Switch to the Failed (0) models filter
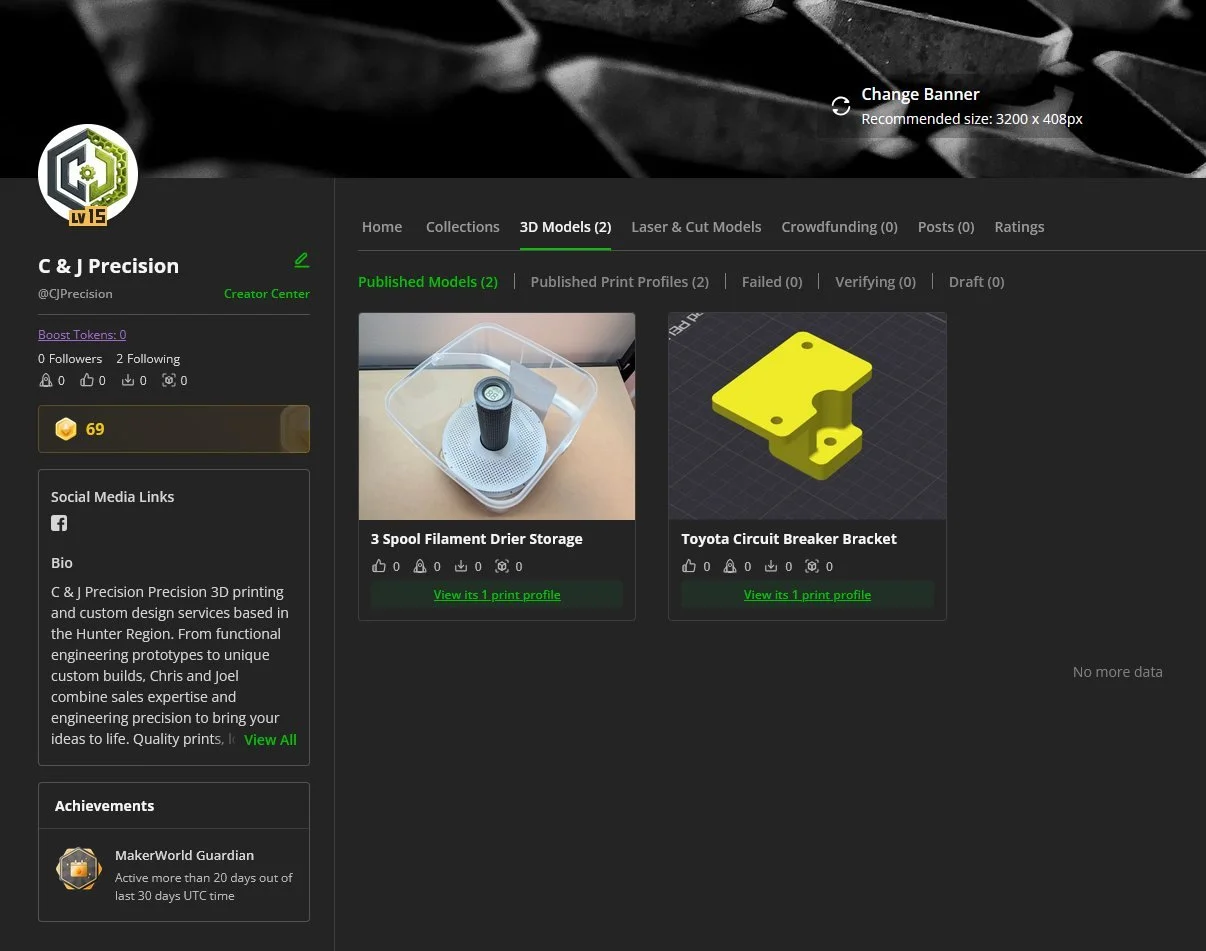Viewport: 1206px width, 951px height. click(x=771, y=281)
